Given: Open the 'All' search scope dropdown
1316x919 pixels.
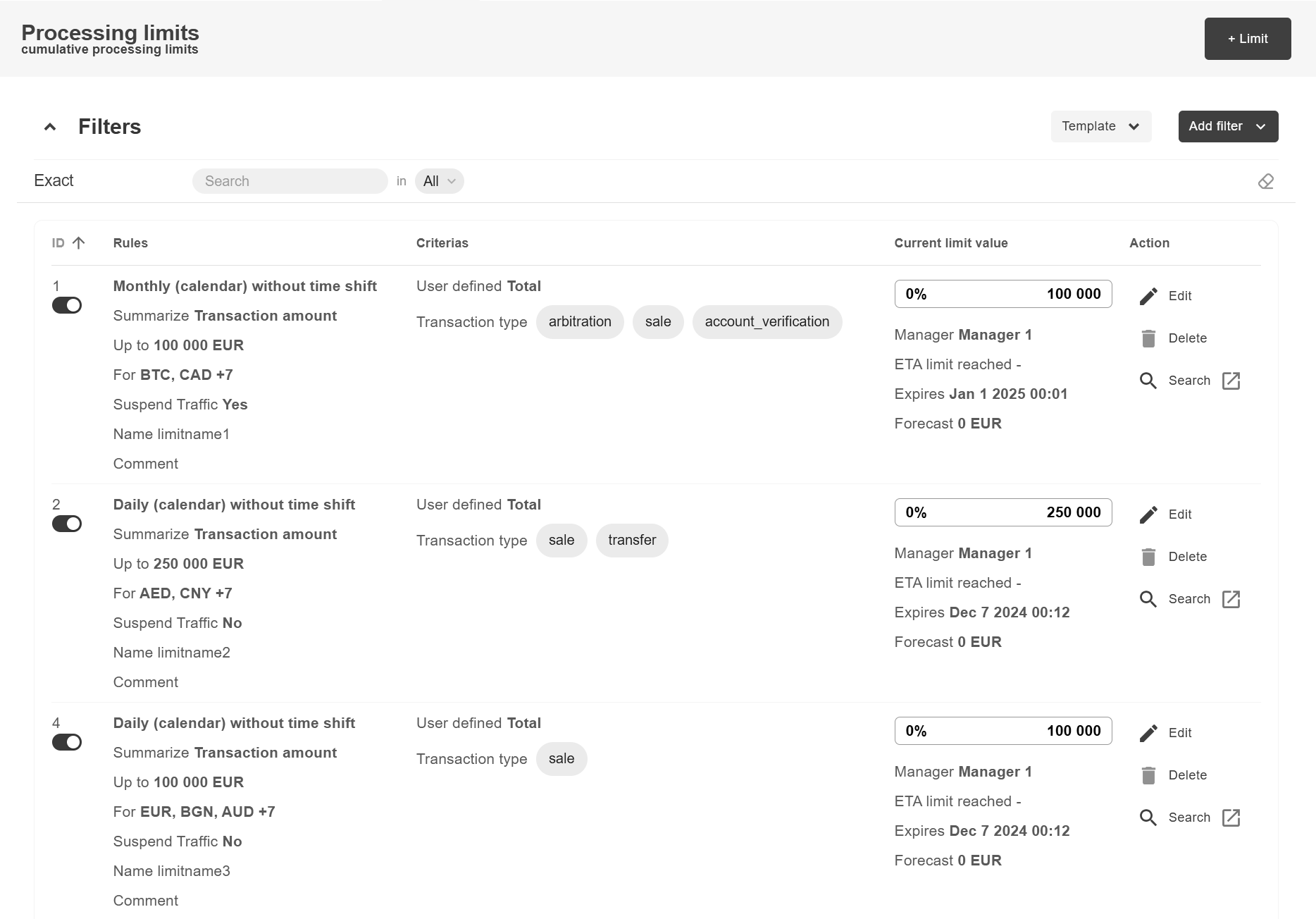Looking at the screenshot, I should point(439,181).
